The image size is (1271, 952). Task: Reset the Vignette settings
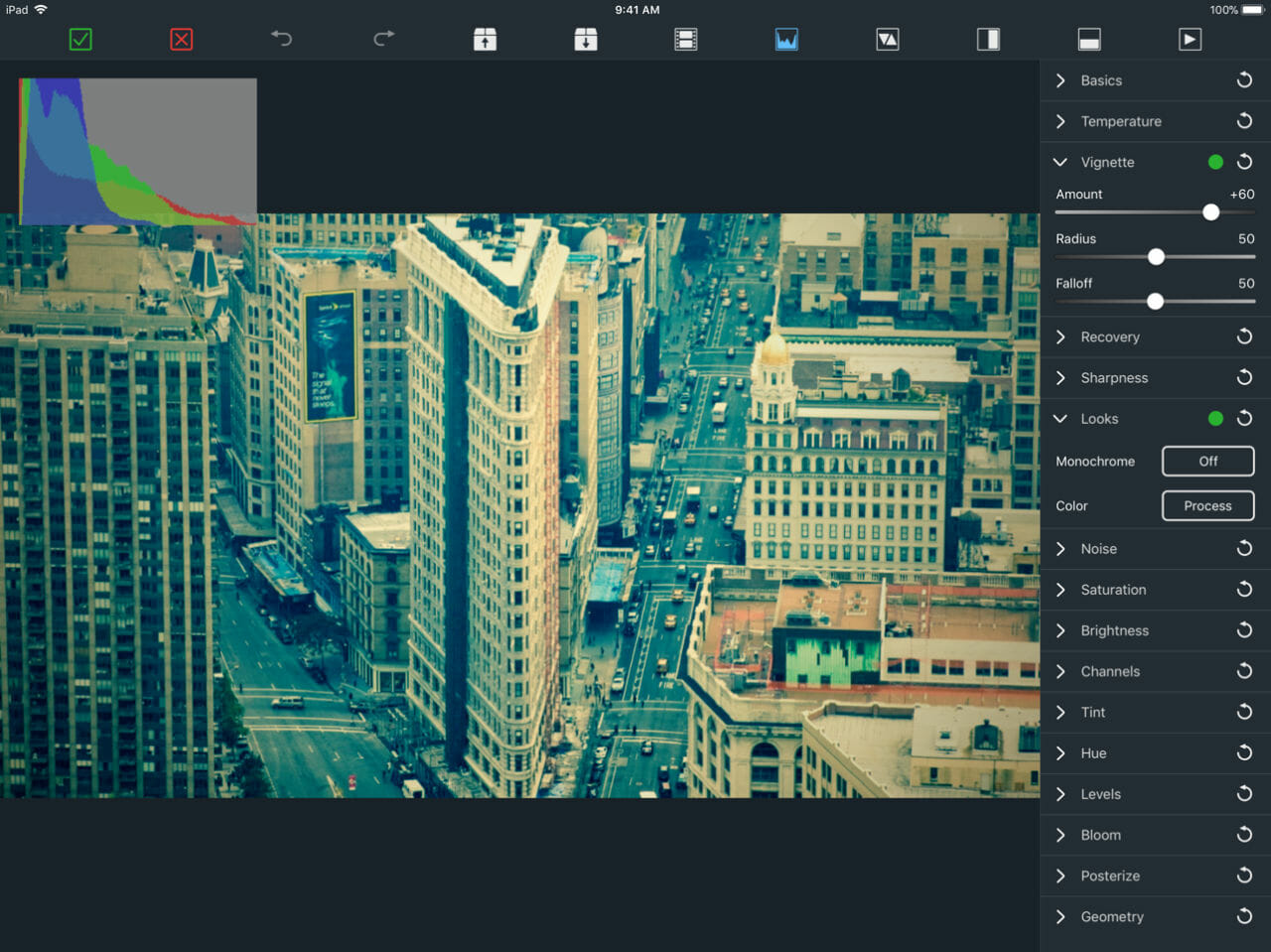point(1244,162)
